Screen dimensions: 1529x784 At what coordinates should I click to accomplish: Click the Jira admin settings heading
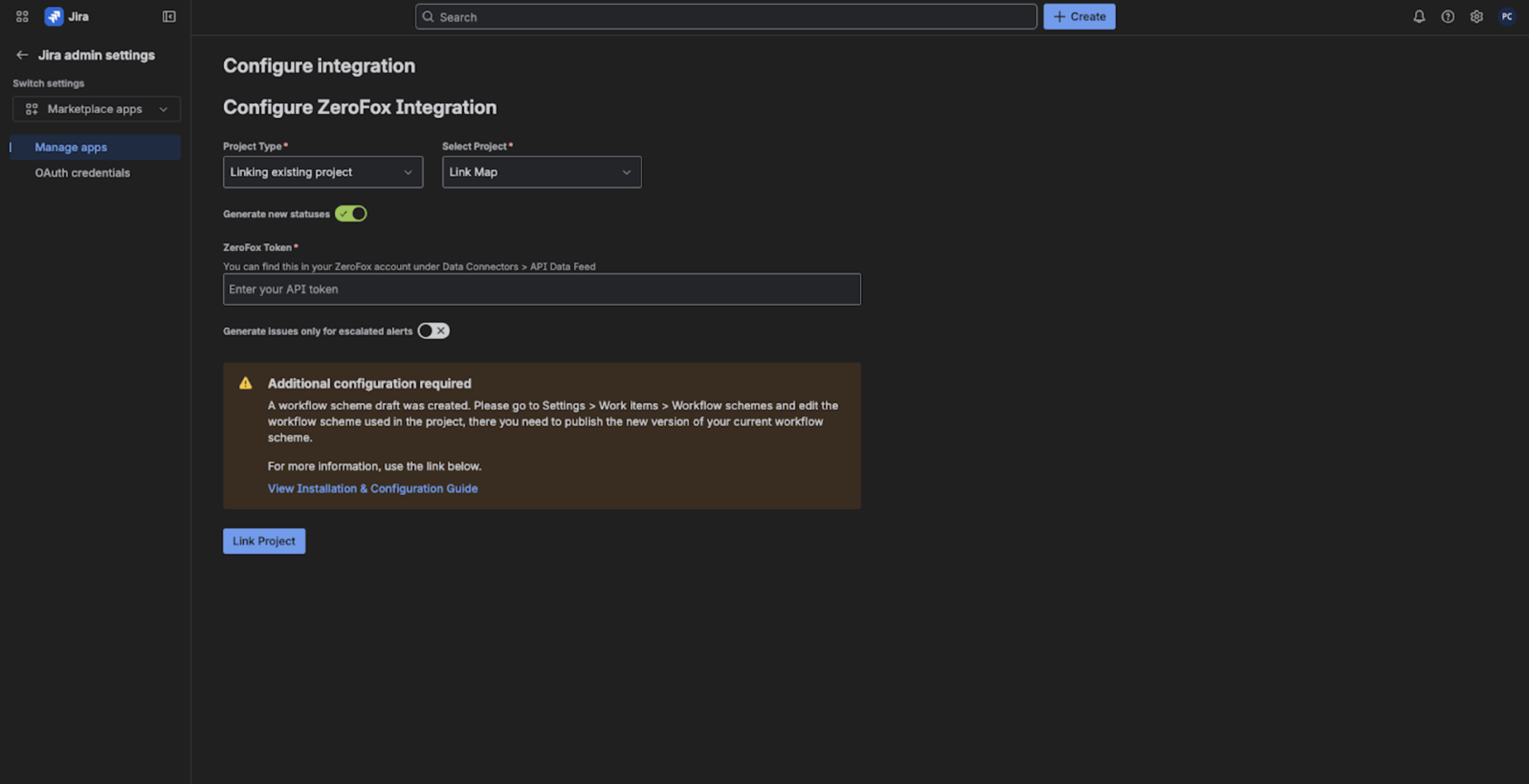(x=97, y=55)
